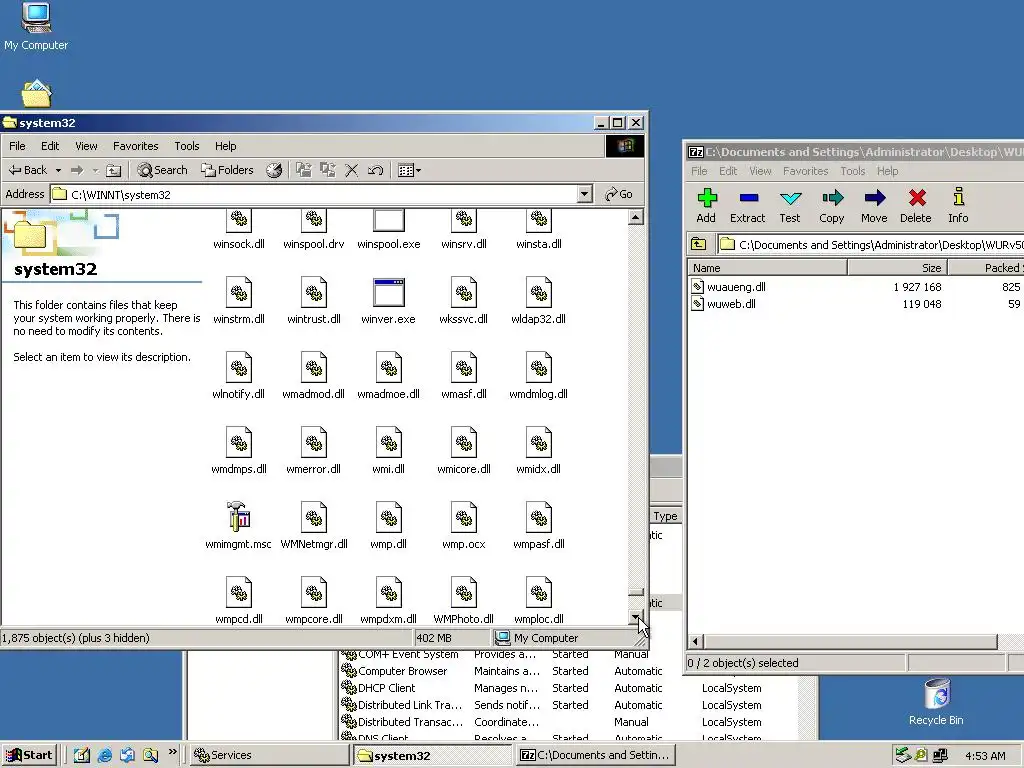Image resolution: width=1024 pixels, height=768 pixels.
Task: Select the WMPhoto.dll file
Action: point(464,601)
